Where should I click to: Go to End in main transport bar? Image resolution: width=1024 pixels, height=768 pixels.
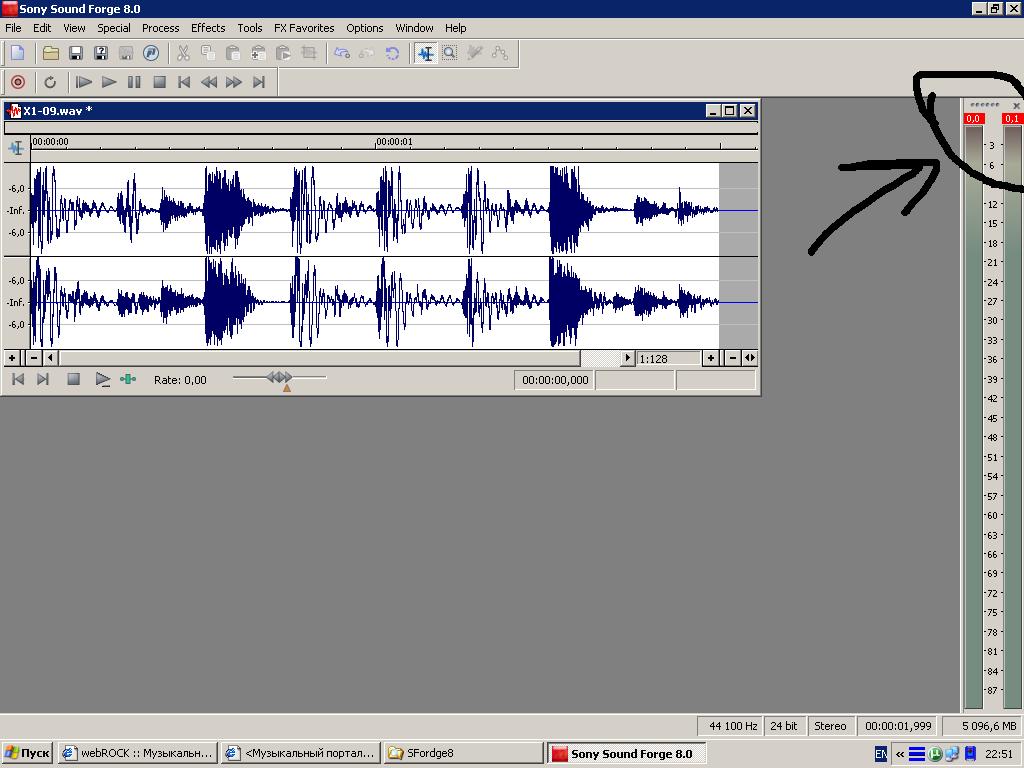pos(259,82)
